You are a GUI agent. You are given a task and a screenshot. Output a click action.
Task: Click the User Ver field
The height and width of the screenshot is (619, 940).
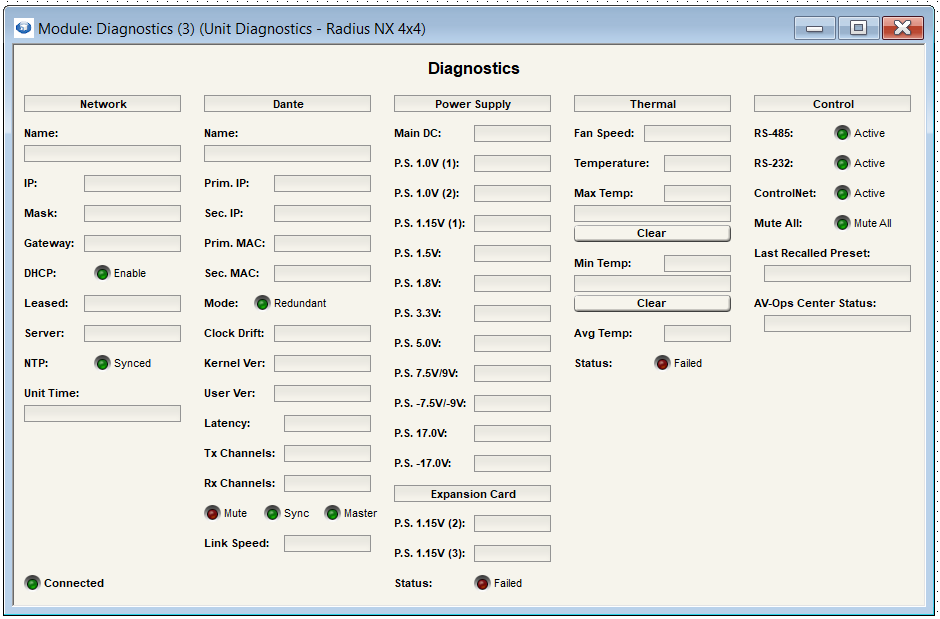323,393
